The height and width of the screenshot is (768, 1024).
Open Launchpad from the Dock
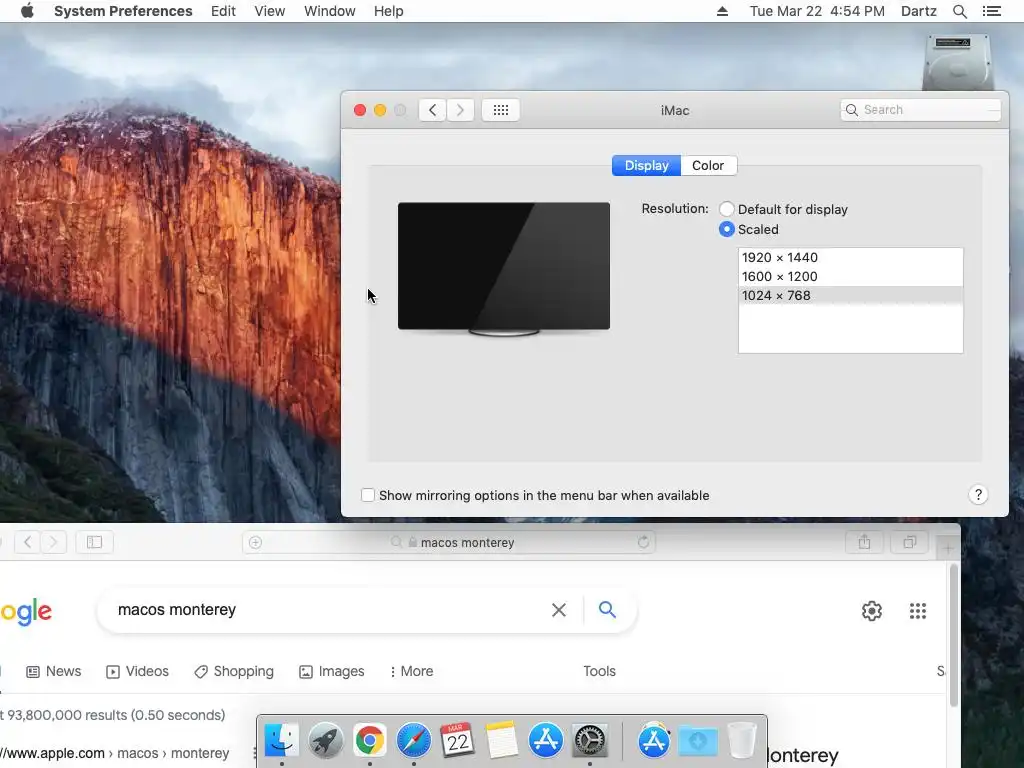(x=326, y=741)
